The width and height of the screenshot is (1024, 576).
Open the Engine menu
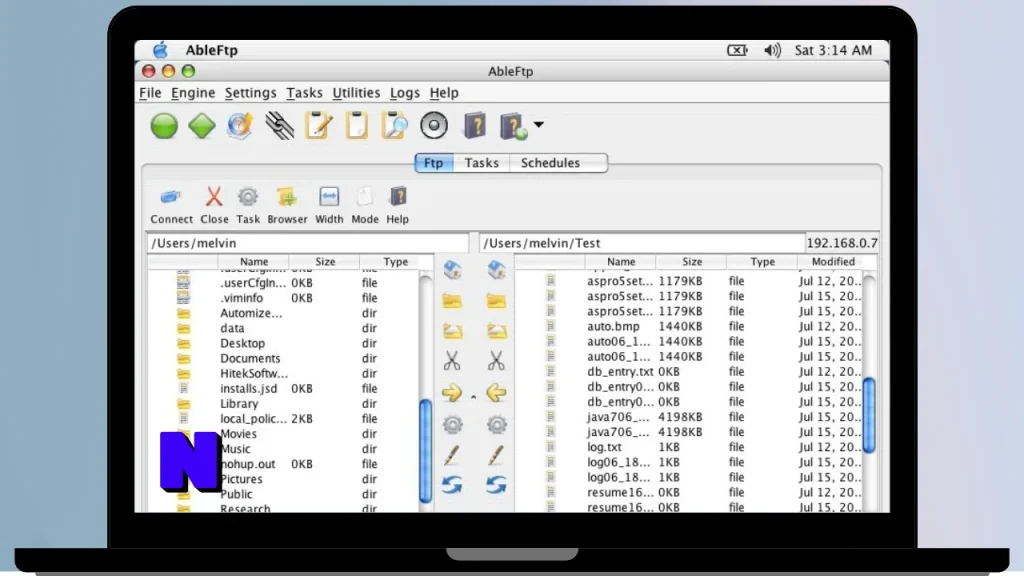pyautogui.click(x=193, y=93)
